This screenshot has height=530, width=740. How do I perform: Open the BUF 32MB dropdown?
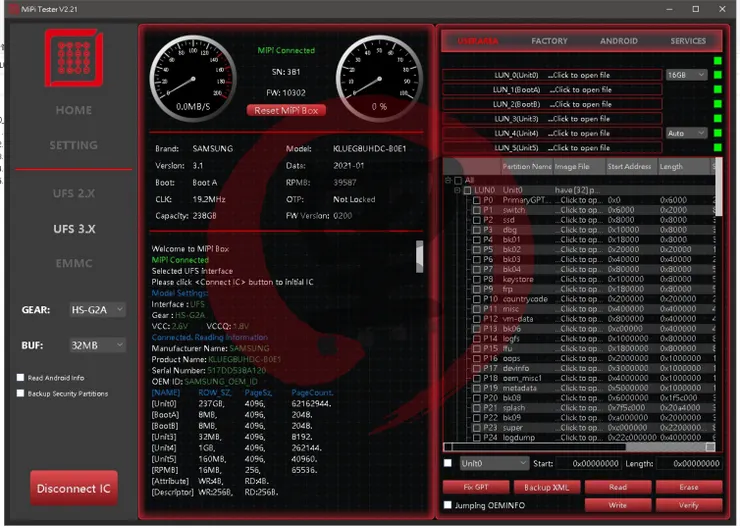point(97,345)
